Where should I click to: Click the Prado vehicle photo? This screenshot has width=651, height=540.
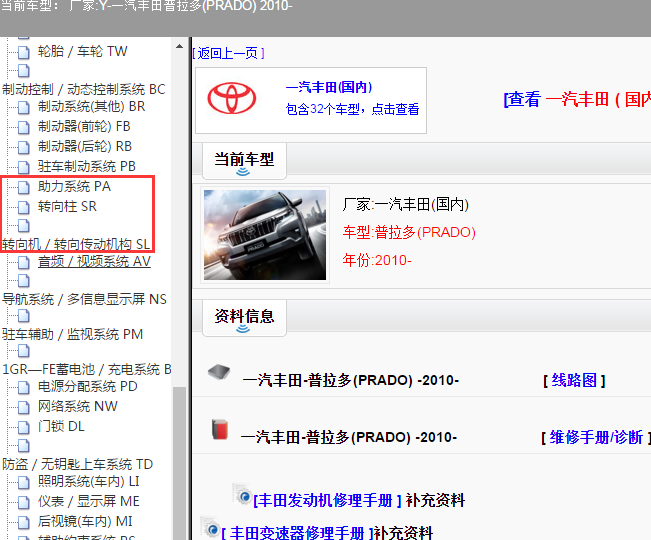(265, 235)
